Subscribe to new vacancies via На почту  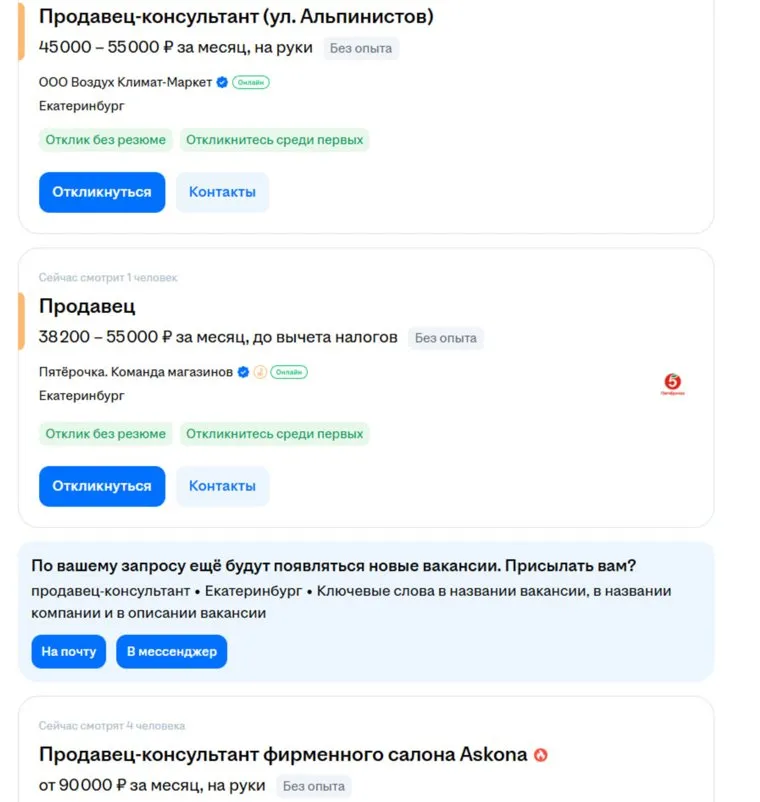[x=68, y=652]
